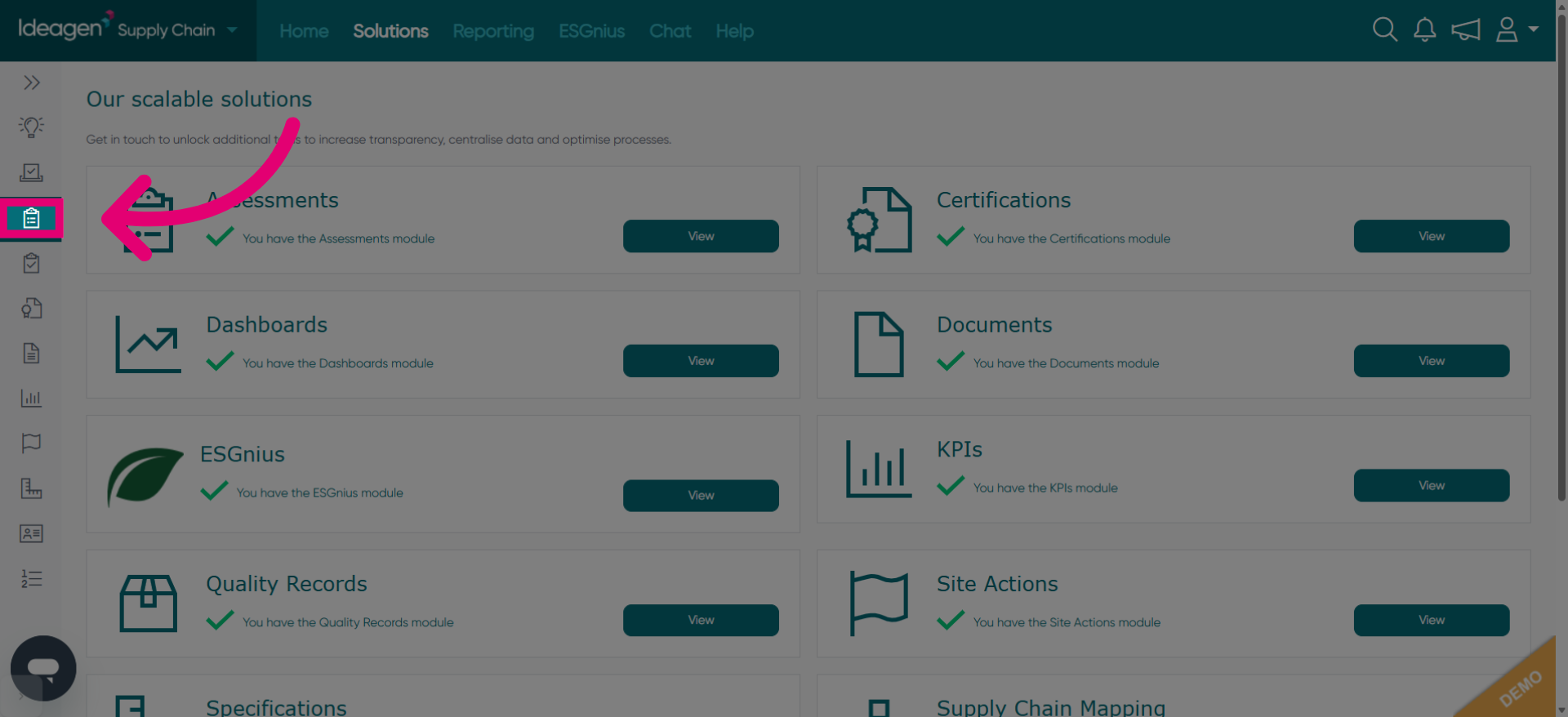Click the Specifications heading
1568x717 pixels.
276,707
